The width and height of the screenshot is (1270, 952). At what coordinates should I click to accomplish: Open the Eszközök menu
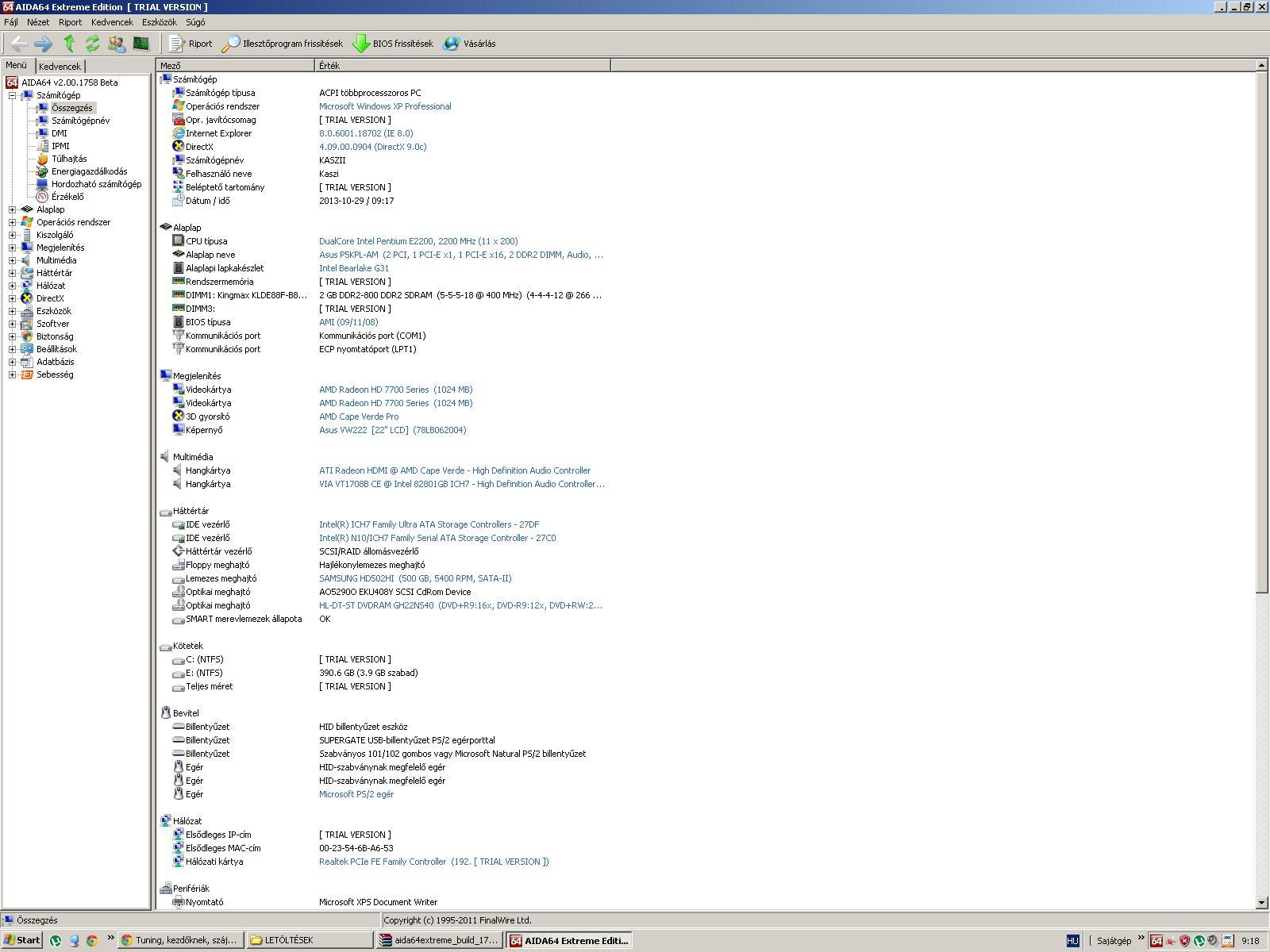click(160, 22)
